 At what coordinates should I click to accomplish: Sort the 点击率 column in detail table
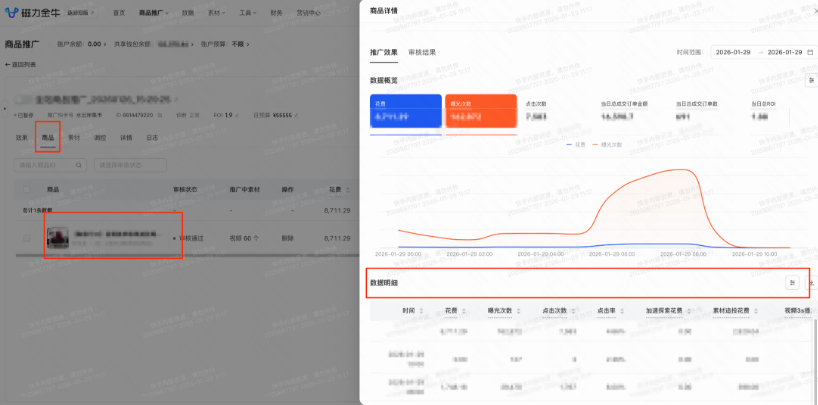(x=622, y=311)
